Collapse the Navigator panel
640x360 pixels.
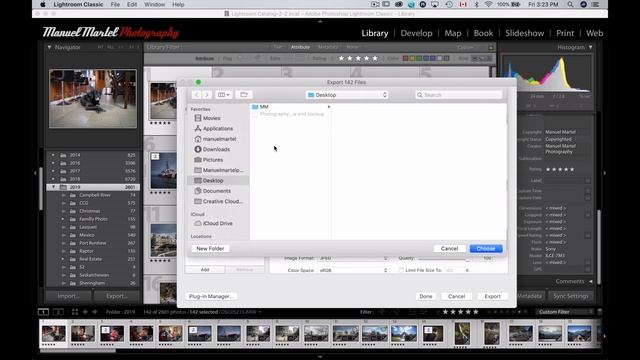point(49,47)
